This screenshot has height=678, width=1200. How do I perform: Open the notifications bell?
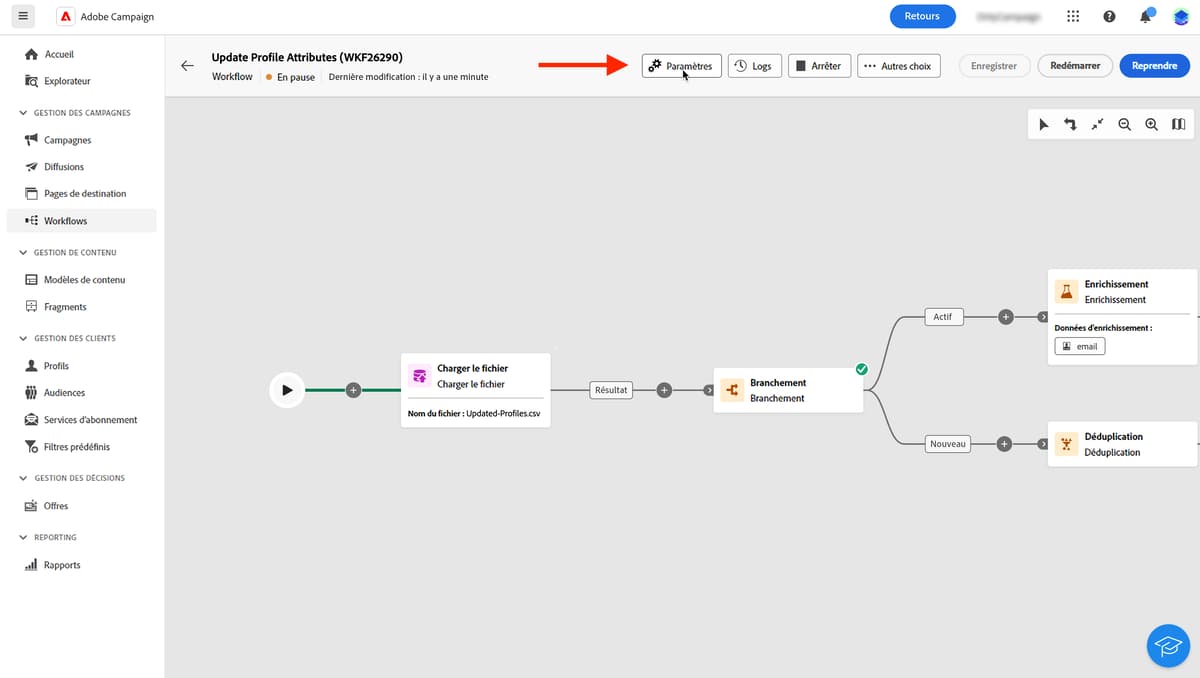pos(1144,16)
